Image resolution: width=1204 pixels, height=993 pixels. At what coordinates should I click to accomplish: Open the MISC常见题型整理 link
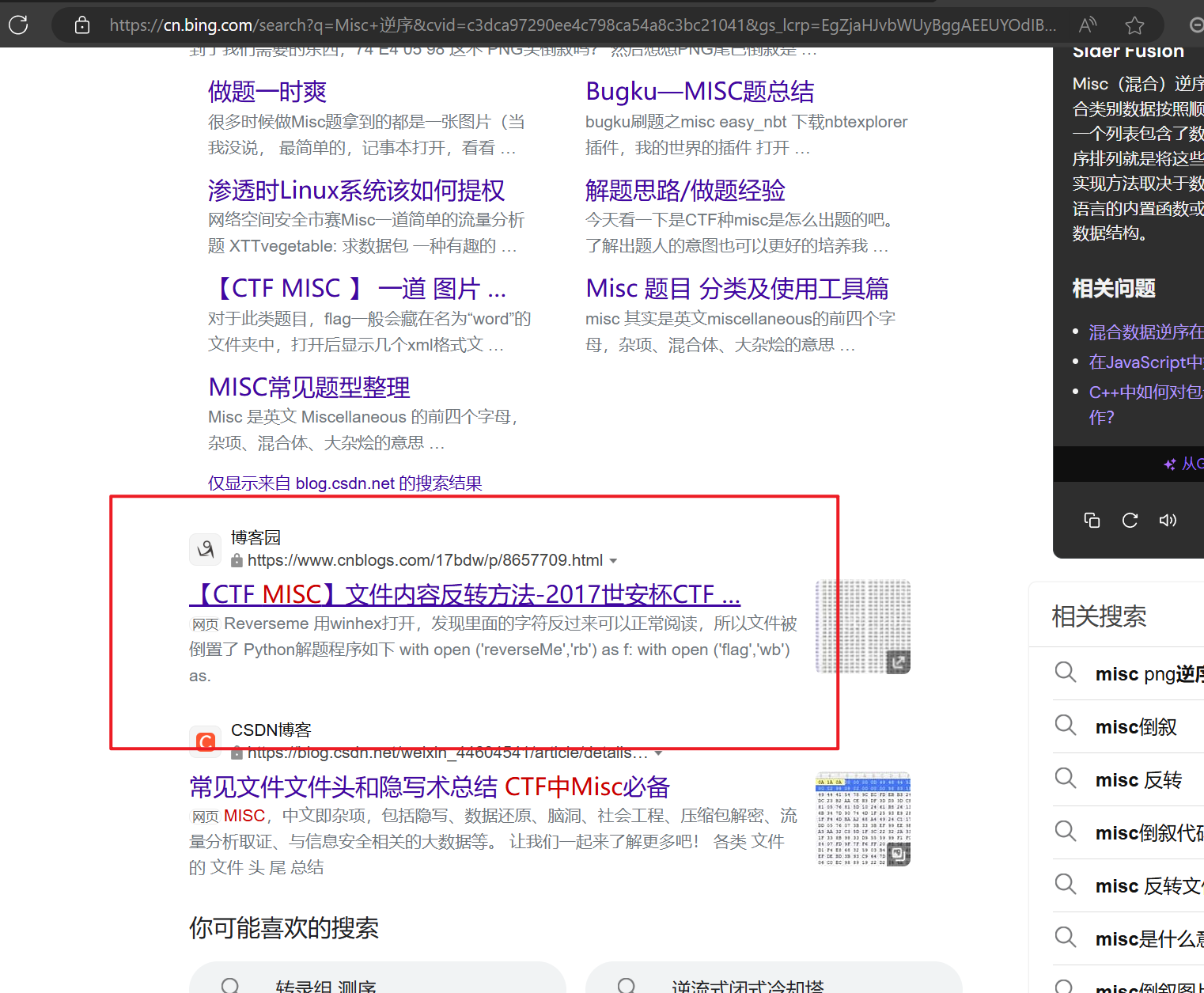[309, 388]
